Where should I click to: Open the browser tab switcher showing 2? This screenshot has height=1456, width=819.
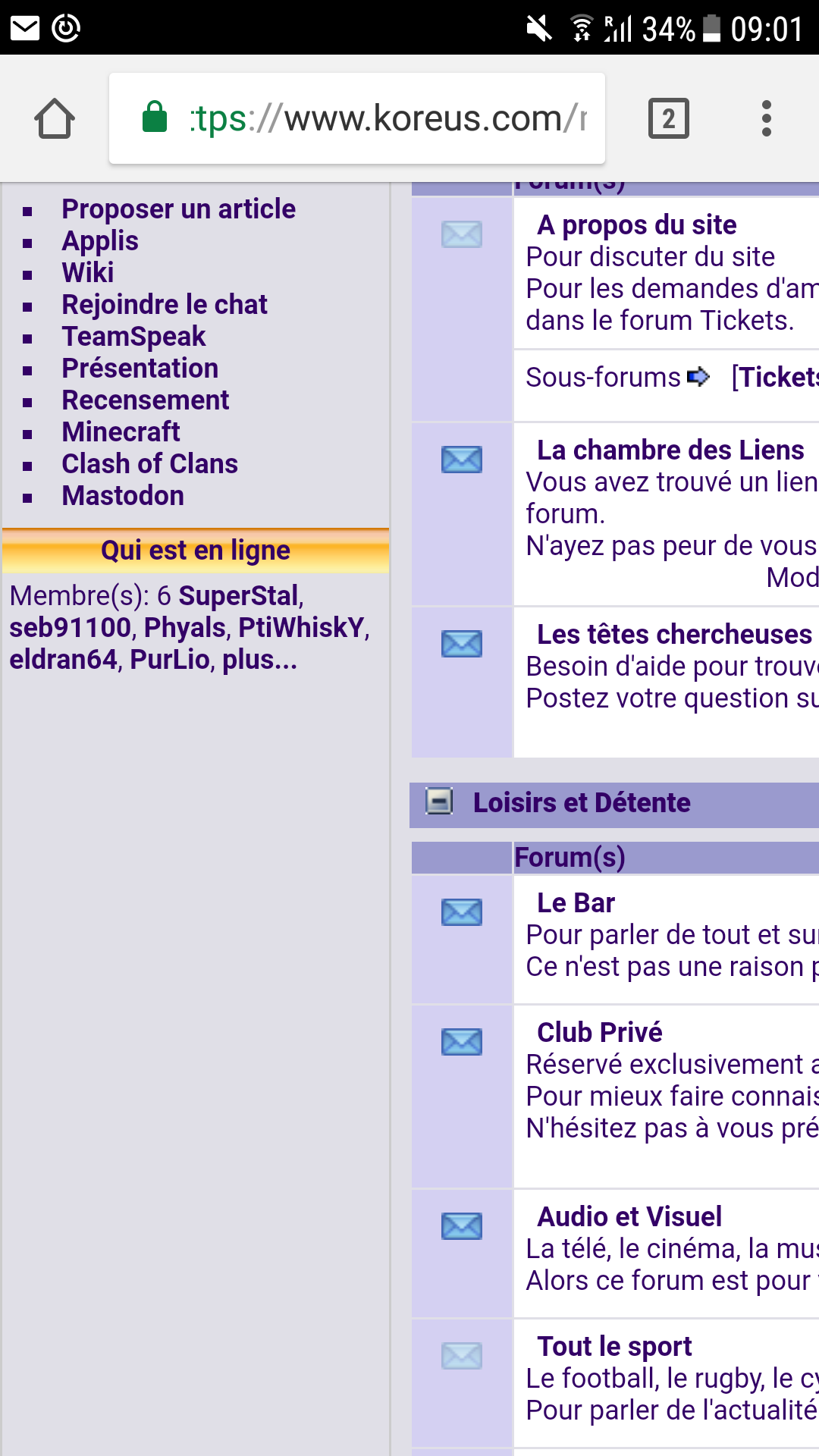(668, 118)
